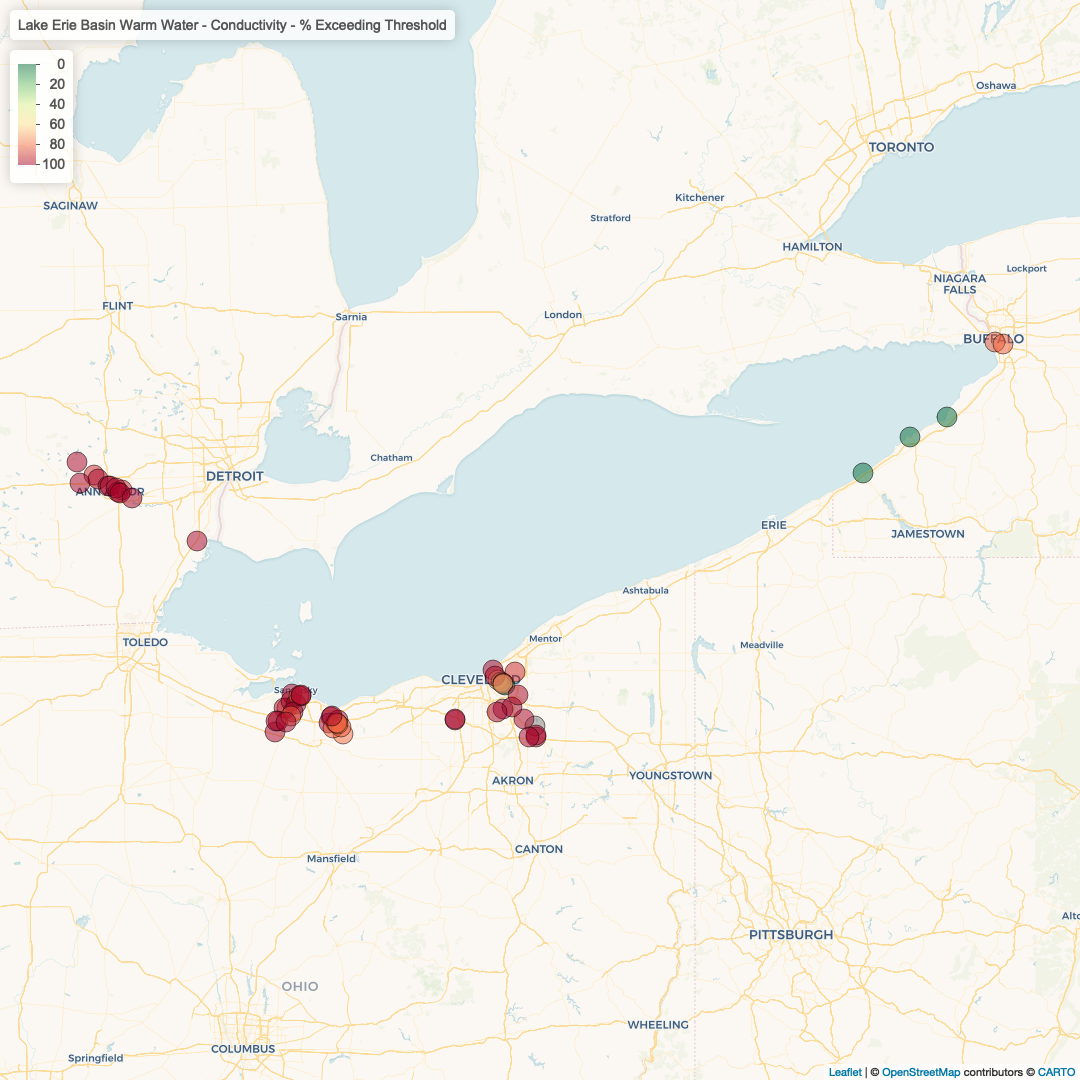Select the pink marker west of Ann Arbor cluster
The image size is (1080, 1080).
[75, 462]
